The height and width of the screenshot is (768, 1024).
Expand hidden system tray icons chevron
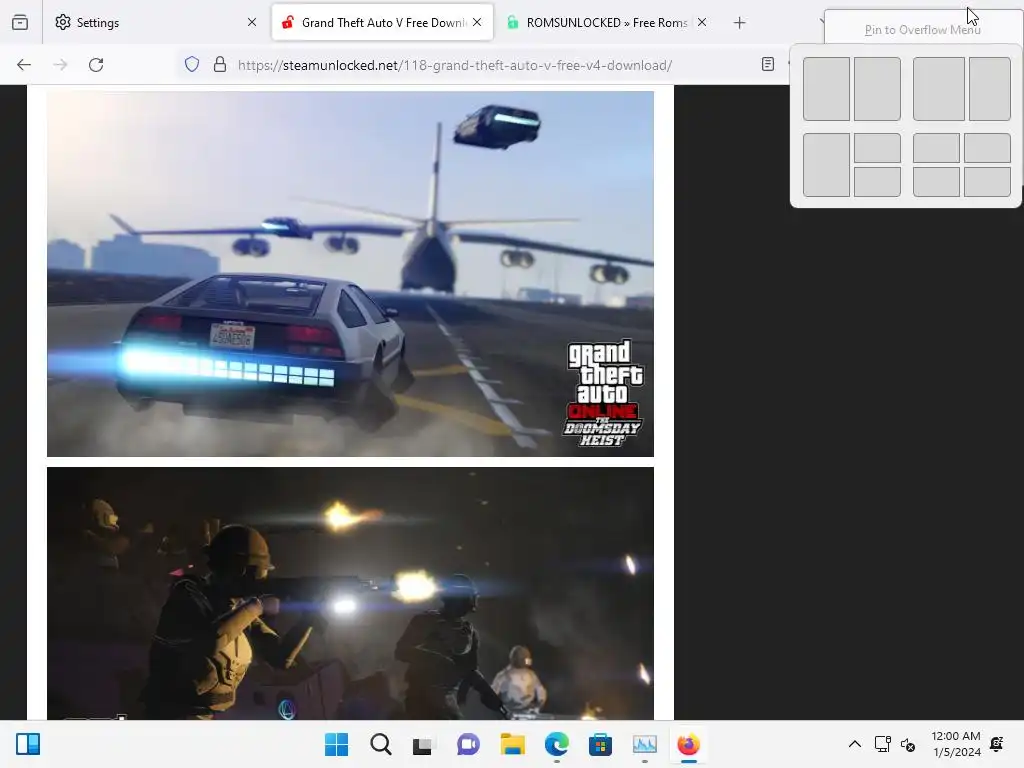click(x=854, y=744)
